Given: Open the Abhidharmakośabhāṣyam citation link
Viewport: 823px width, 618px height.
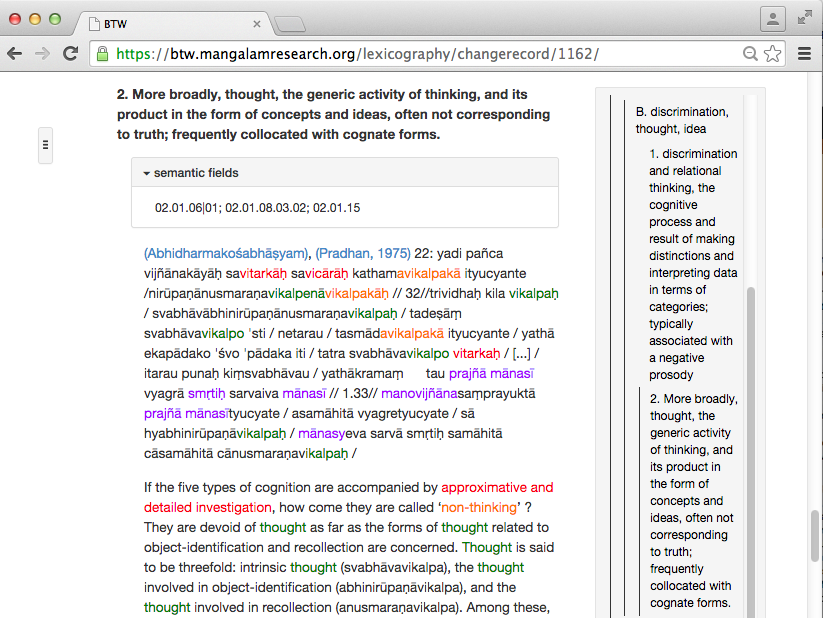Looking at the screenshot, I should [226, 254].
